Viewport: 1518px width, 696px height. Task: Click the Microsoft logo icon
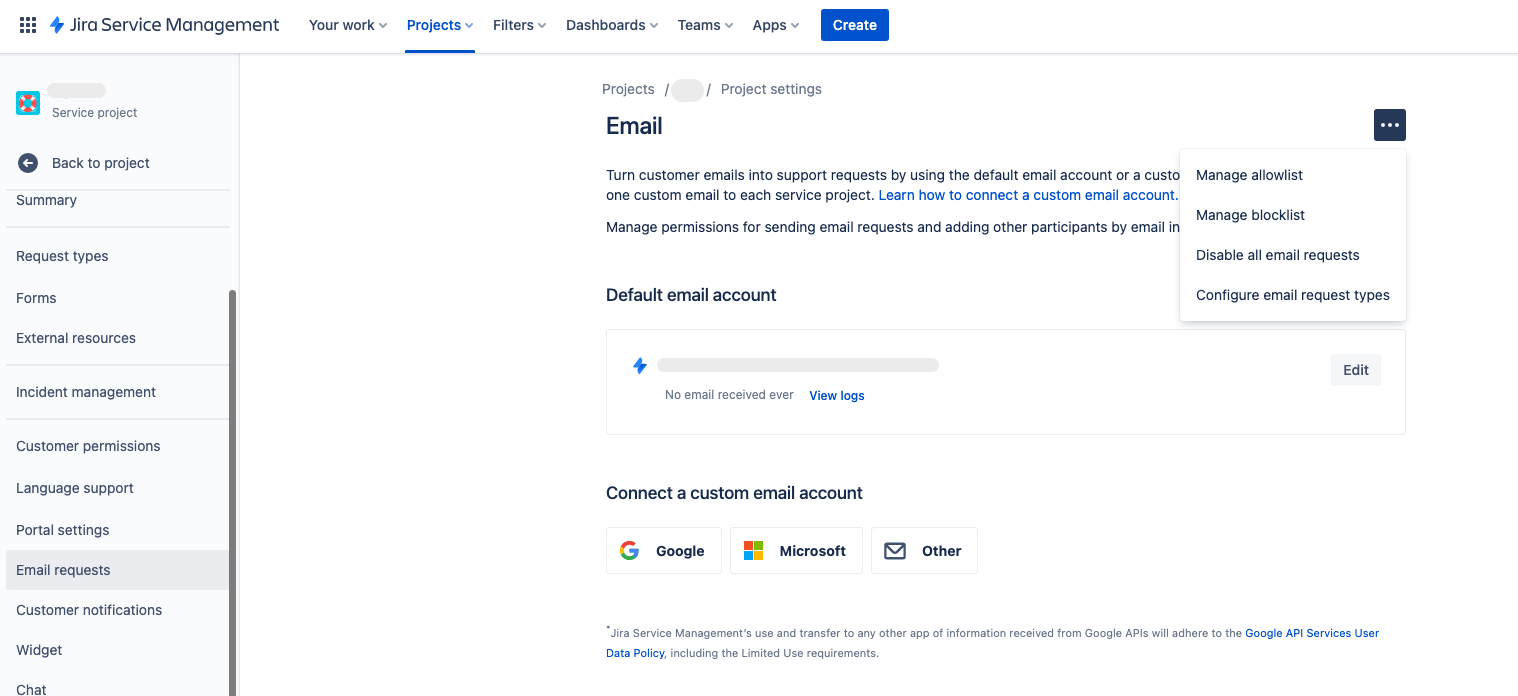[x=753, y=551]
